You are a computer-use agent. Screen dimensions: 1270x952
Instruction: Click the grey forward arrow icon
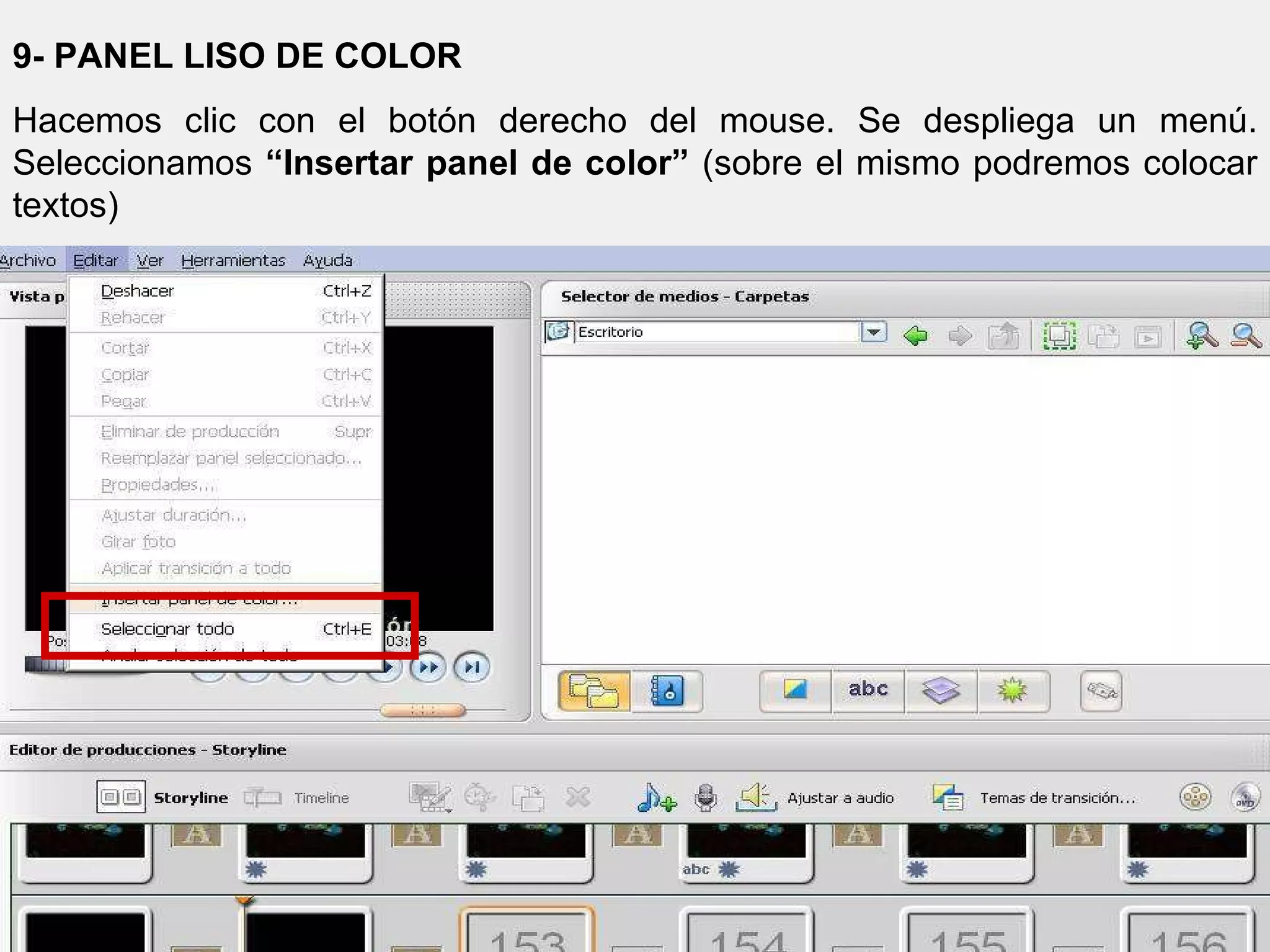pos(961,336)
